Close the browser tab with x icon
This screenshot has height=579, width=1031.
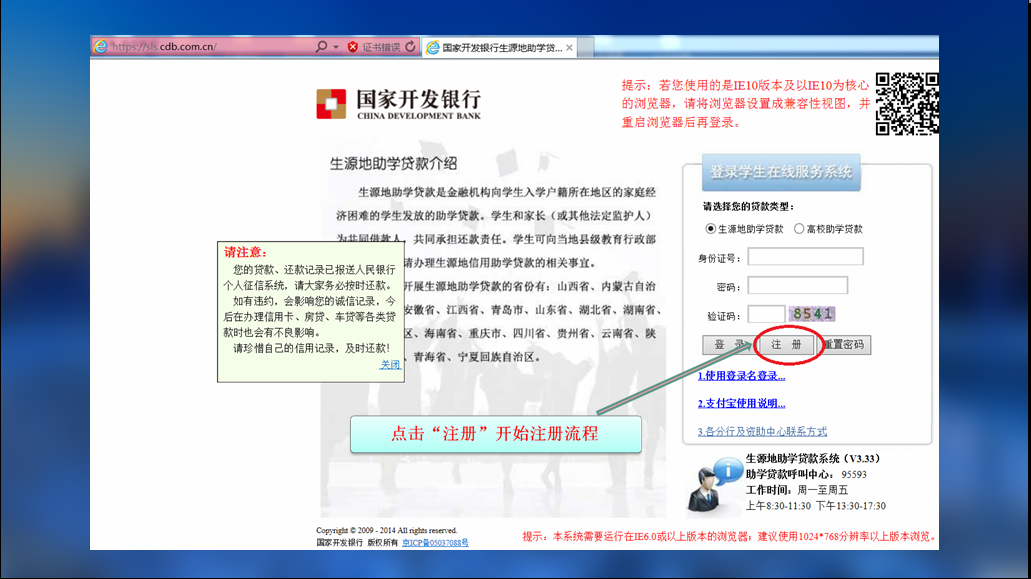(x=570, y=47)
